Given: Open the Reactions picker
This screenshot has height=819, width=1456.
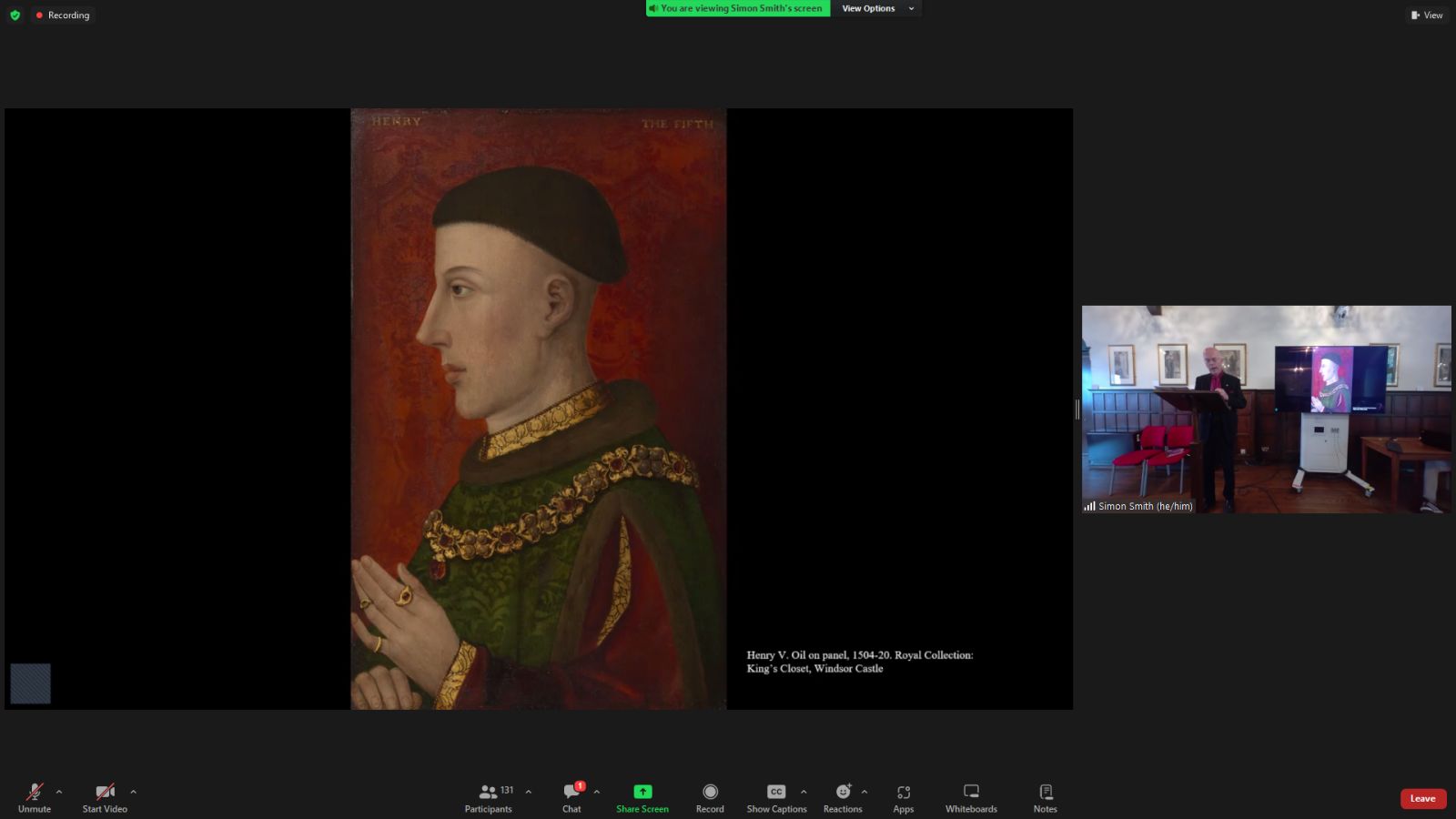Looking at the screenshot, I should [843, 797].
